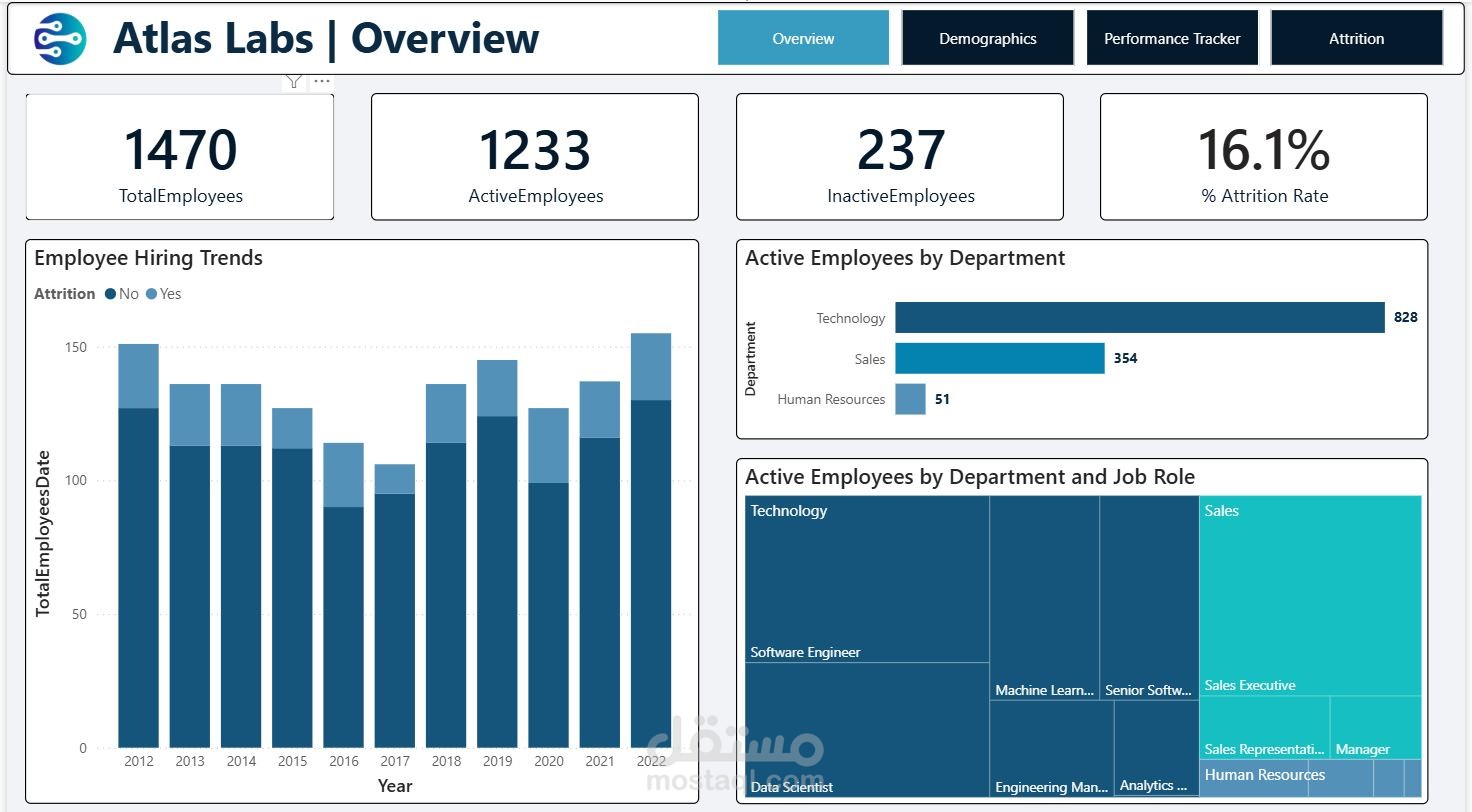Click the Sales bar showing 354 employees

(1000, 357)
